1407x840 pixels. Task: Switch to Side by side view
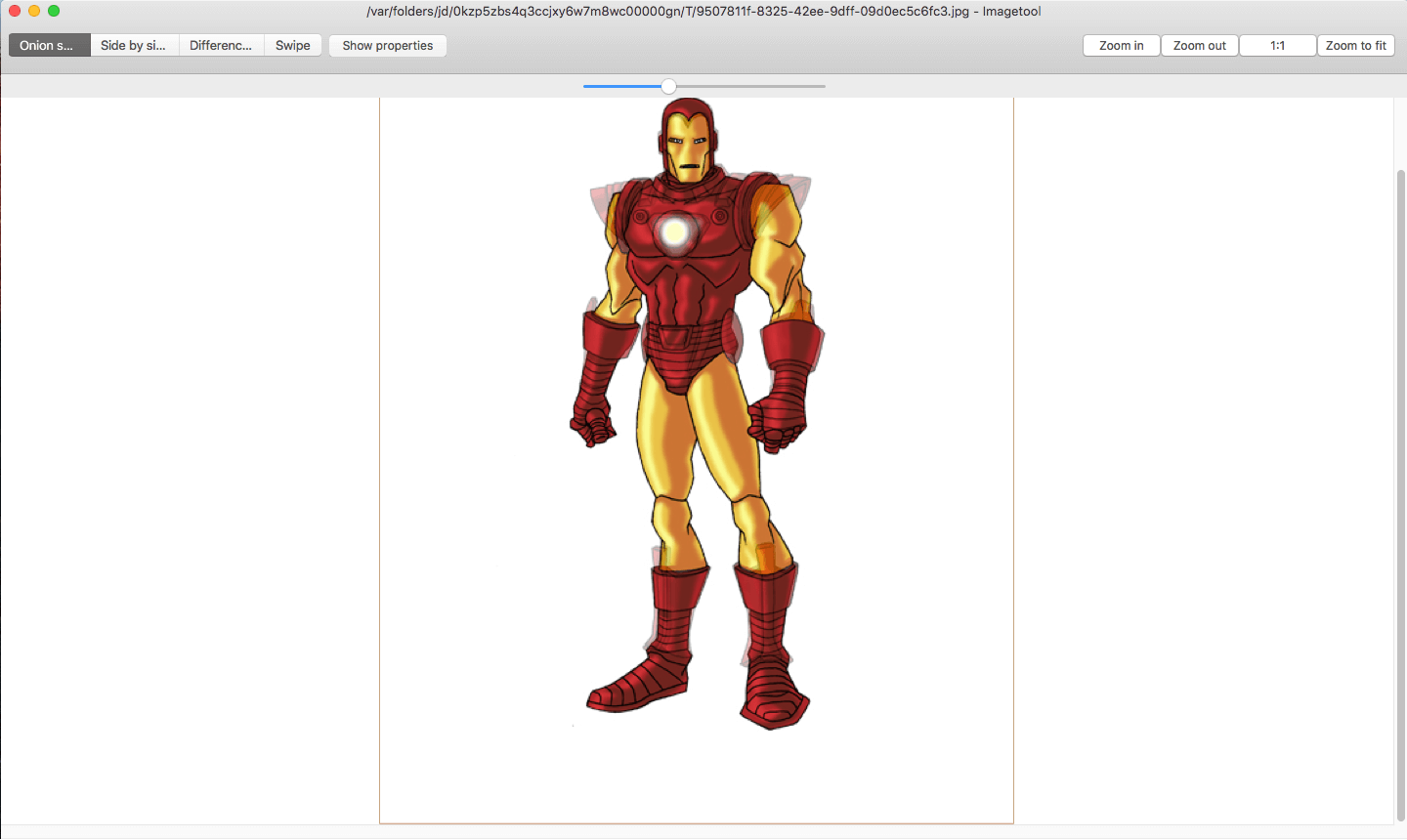click(135, 46)
